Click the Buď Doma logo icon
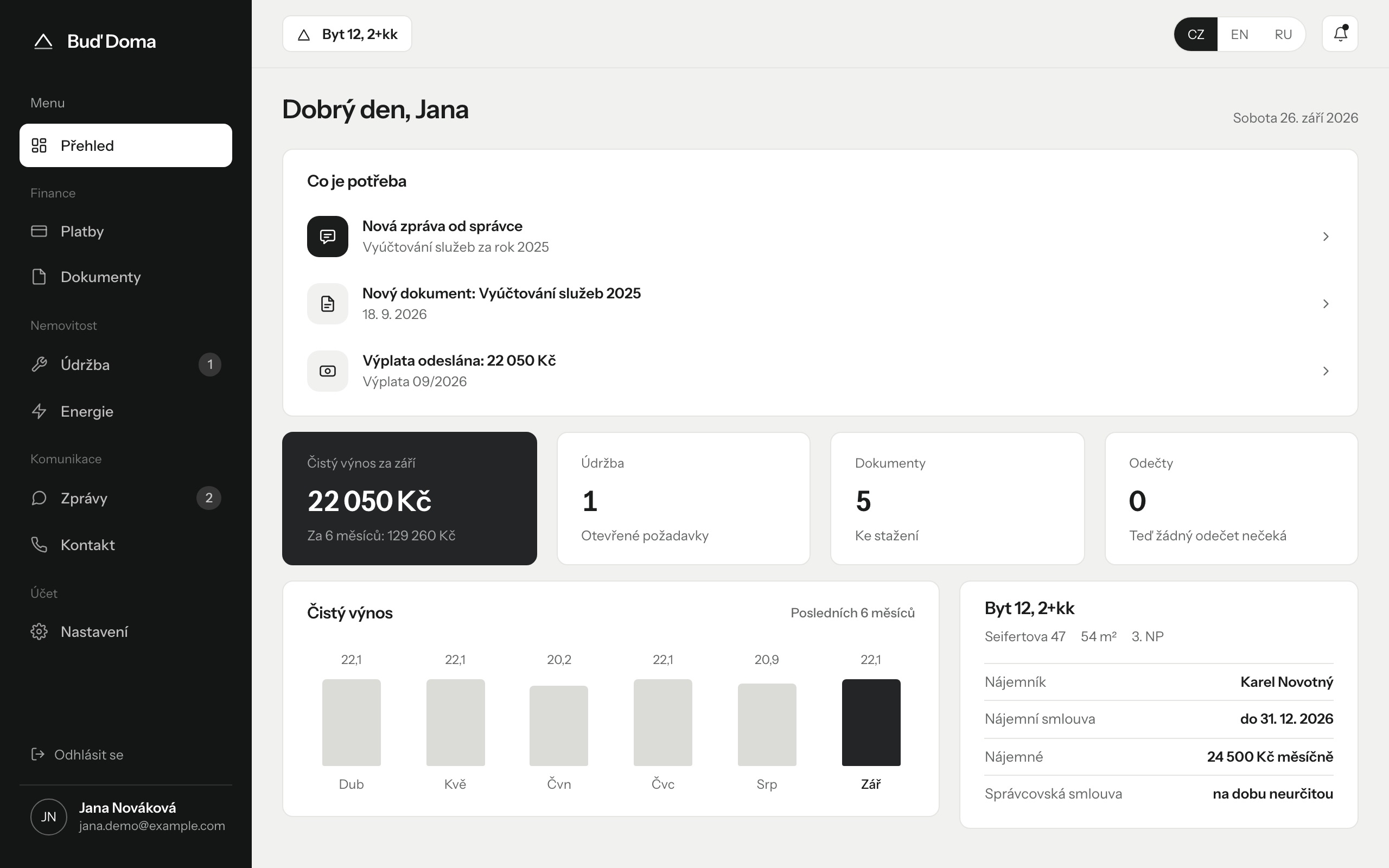Screen dimensions: 1389x868 click(43, 41)
